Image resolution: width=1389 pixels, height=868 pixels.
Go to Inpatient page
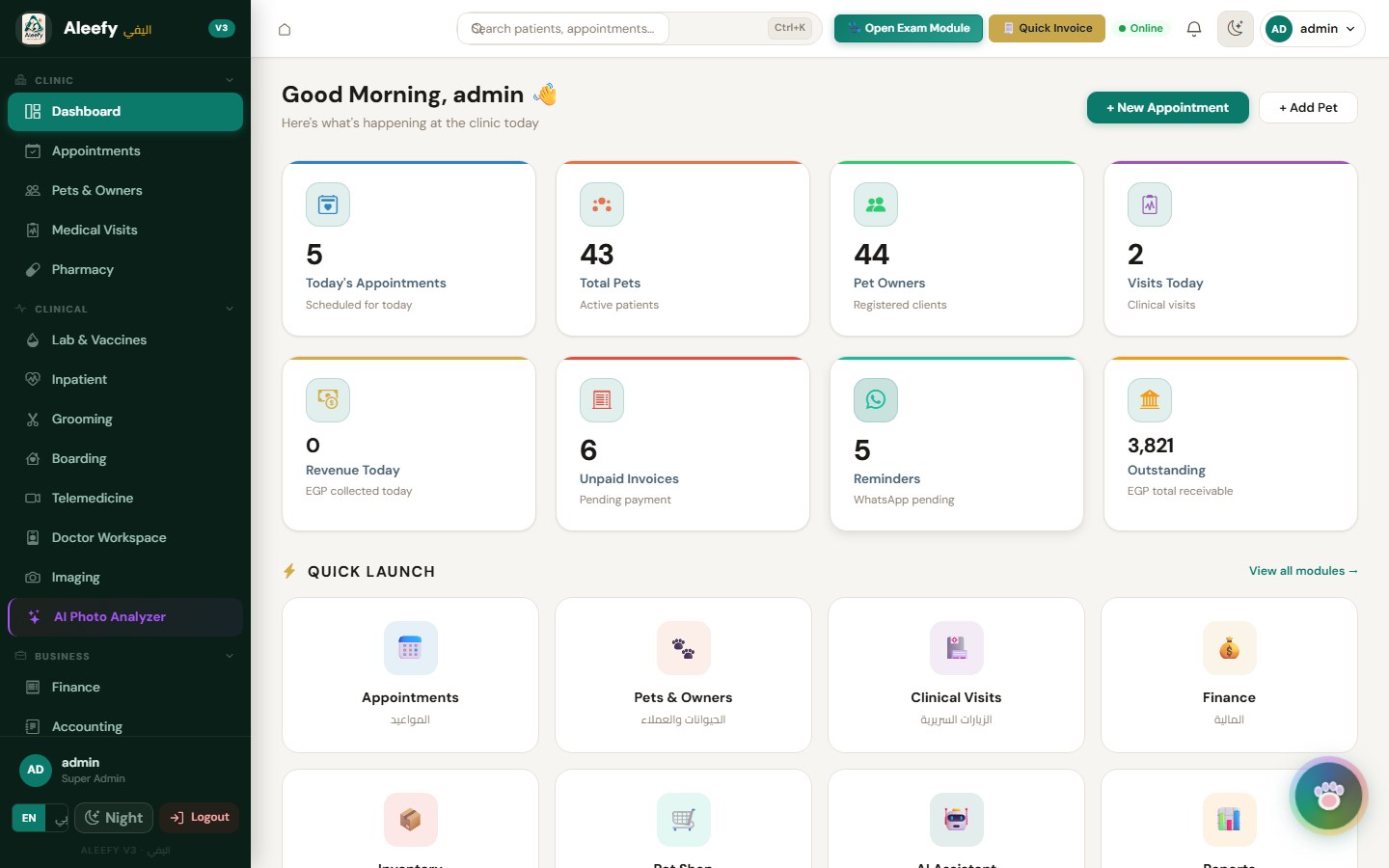tap(125, 380)
